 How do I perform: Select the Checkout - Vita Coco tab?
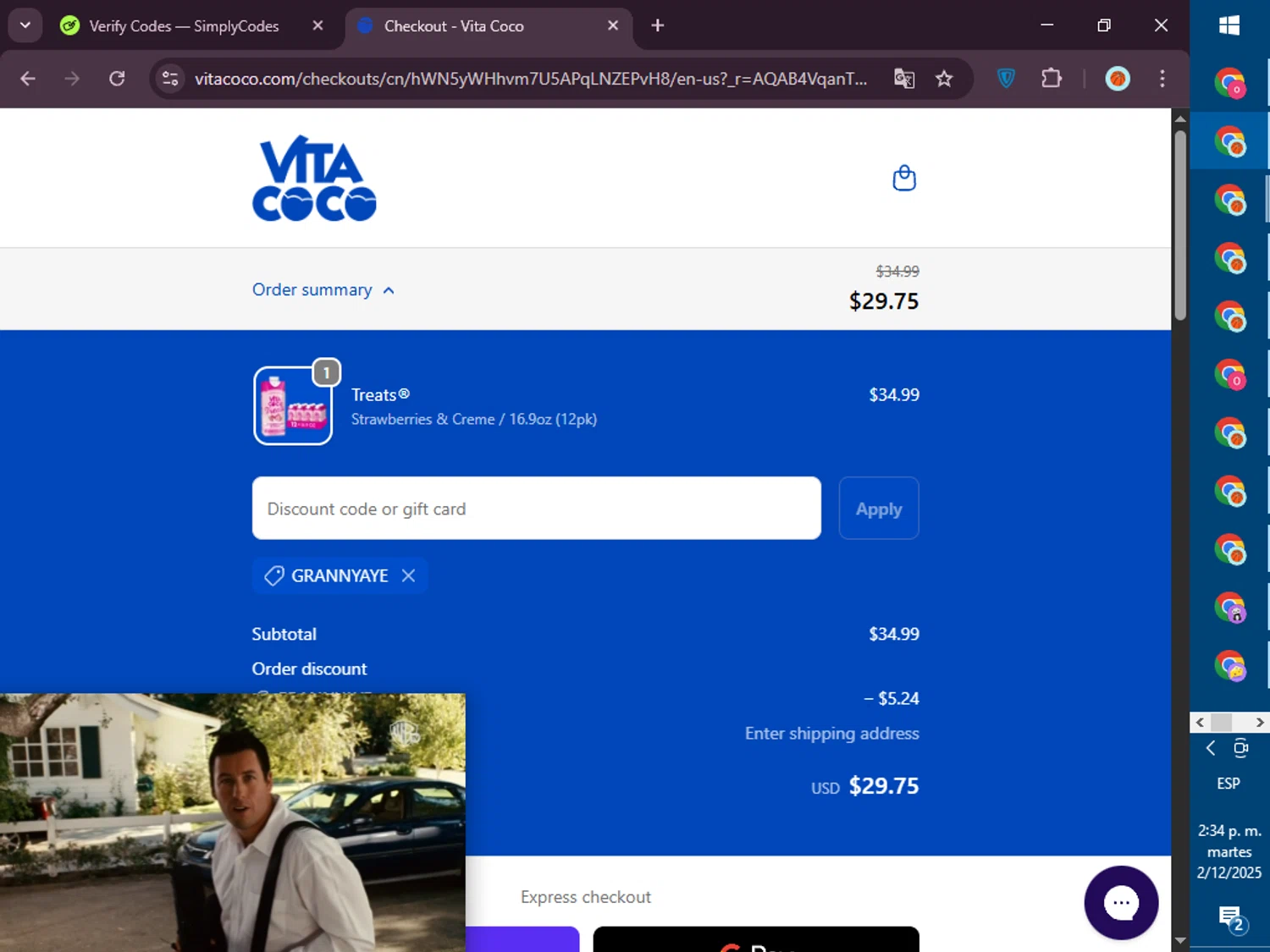[489, 26]
